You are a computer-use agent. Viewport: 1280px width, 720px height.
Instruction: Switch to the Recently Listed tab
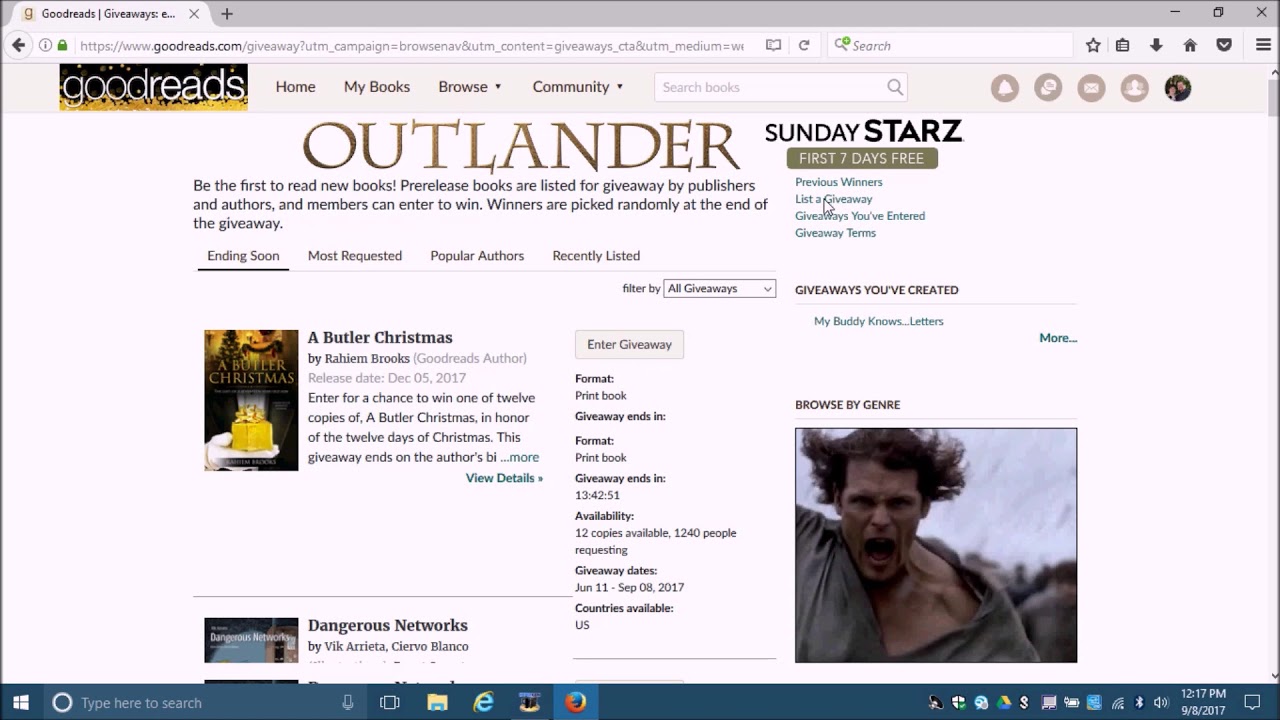(x=596, y=256)
